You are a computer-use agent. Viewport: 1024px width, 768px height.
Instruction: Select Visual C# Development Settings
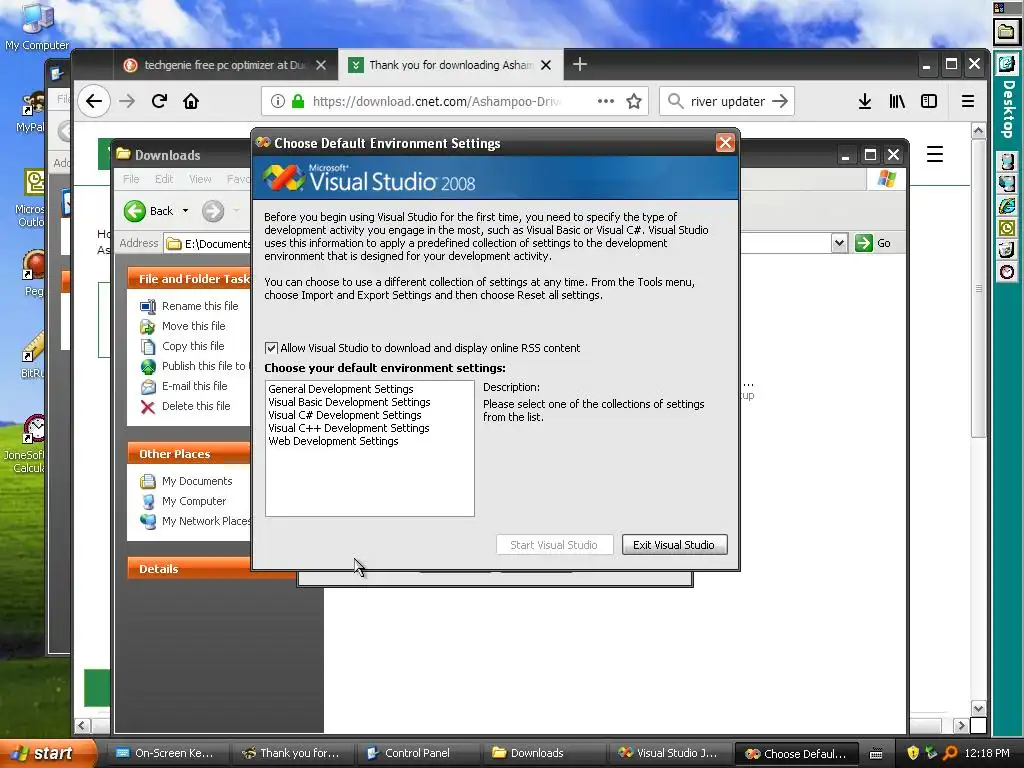click(x=344, y=415)
